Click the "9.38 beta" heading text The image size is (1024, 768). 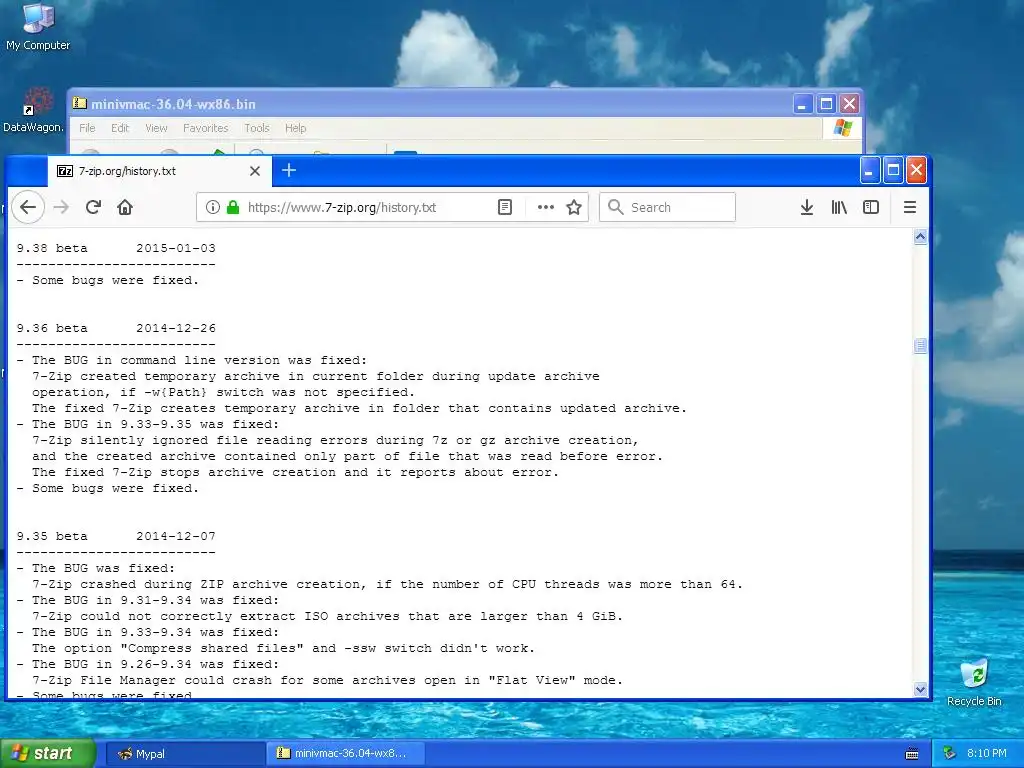coord(52,248)
